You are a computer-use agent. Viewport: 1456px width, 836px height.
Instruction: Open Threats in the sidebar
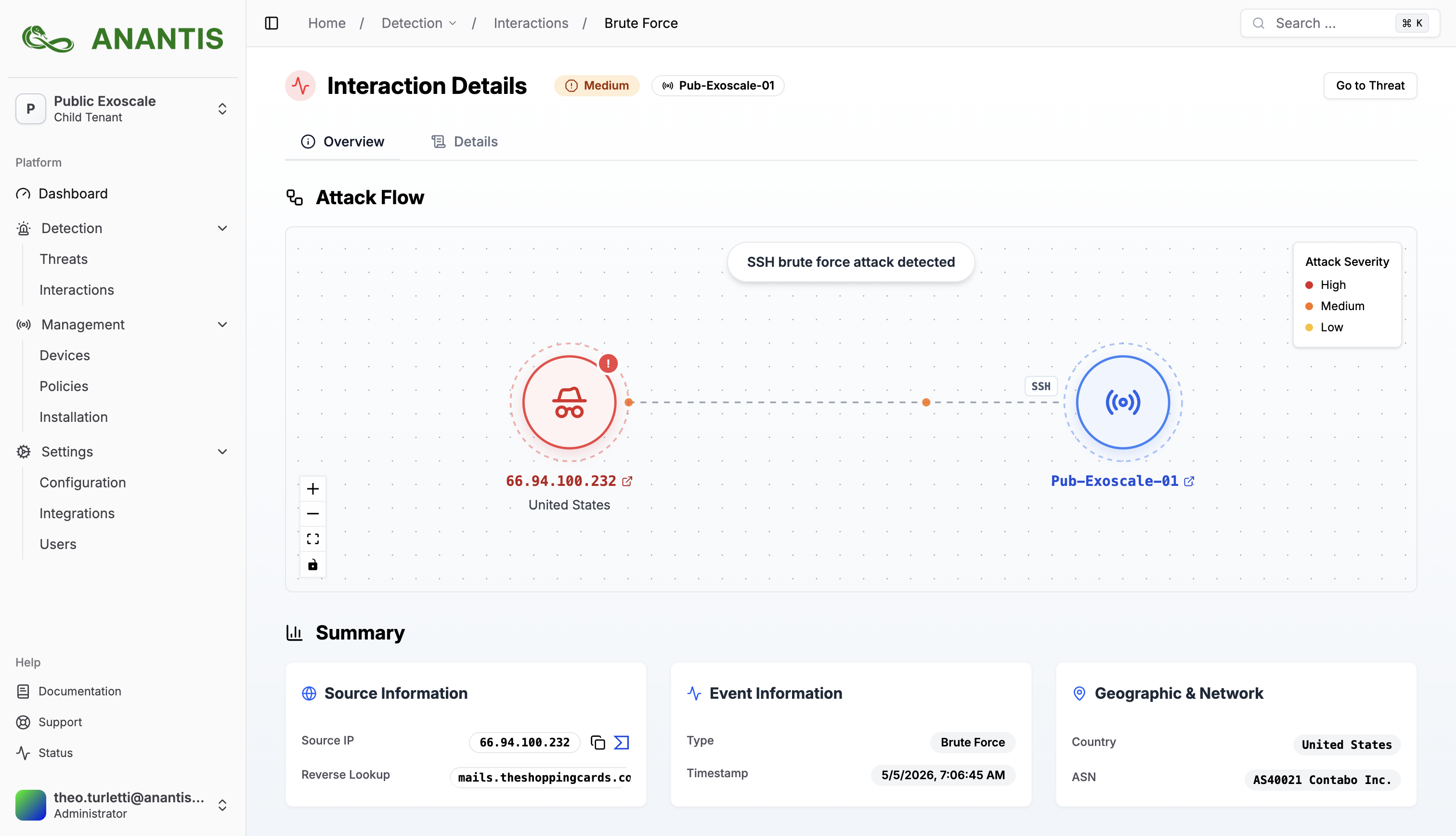point(64,259)
